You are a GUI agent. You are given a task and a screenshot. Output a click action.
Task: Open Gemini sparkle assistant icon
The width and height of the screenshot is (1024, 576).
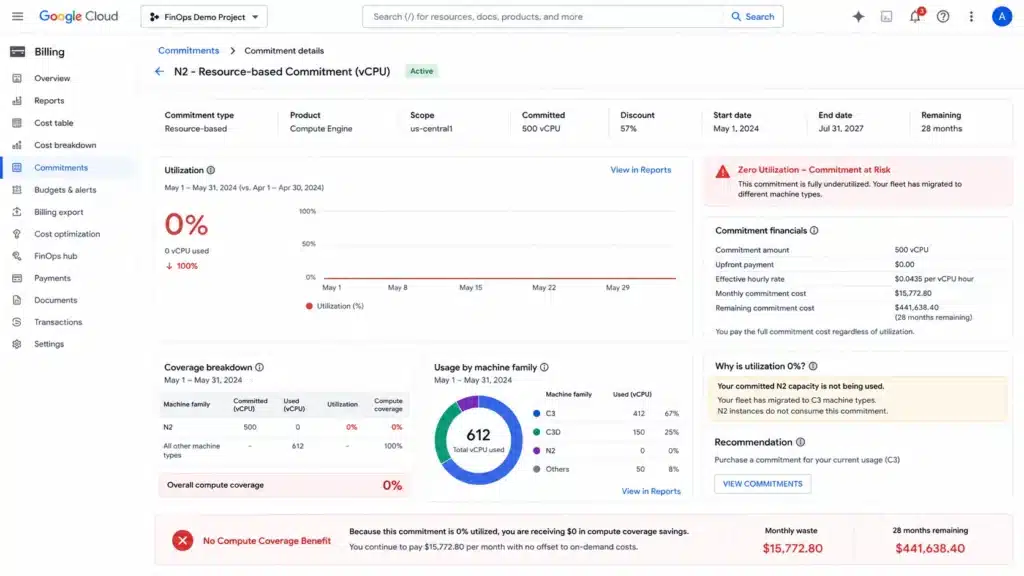tap(858, 17)
